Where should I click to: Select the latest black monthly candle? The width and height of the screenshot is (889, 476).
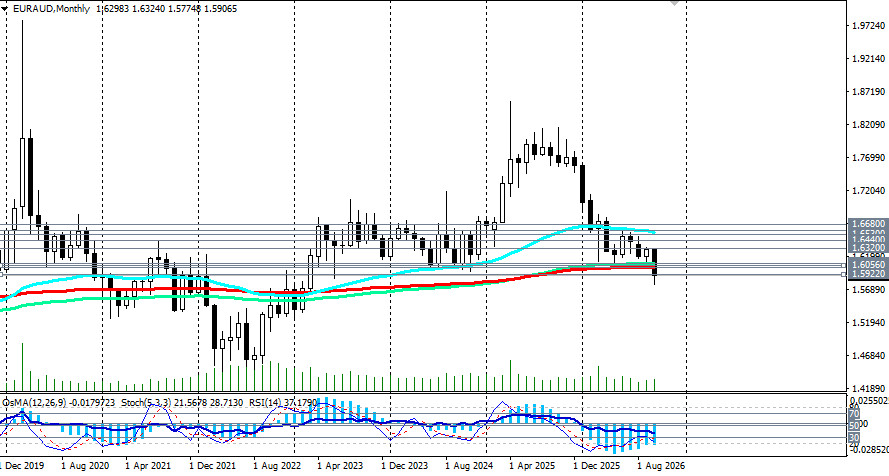tap(655, 266)
